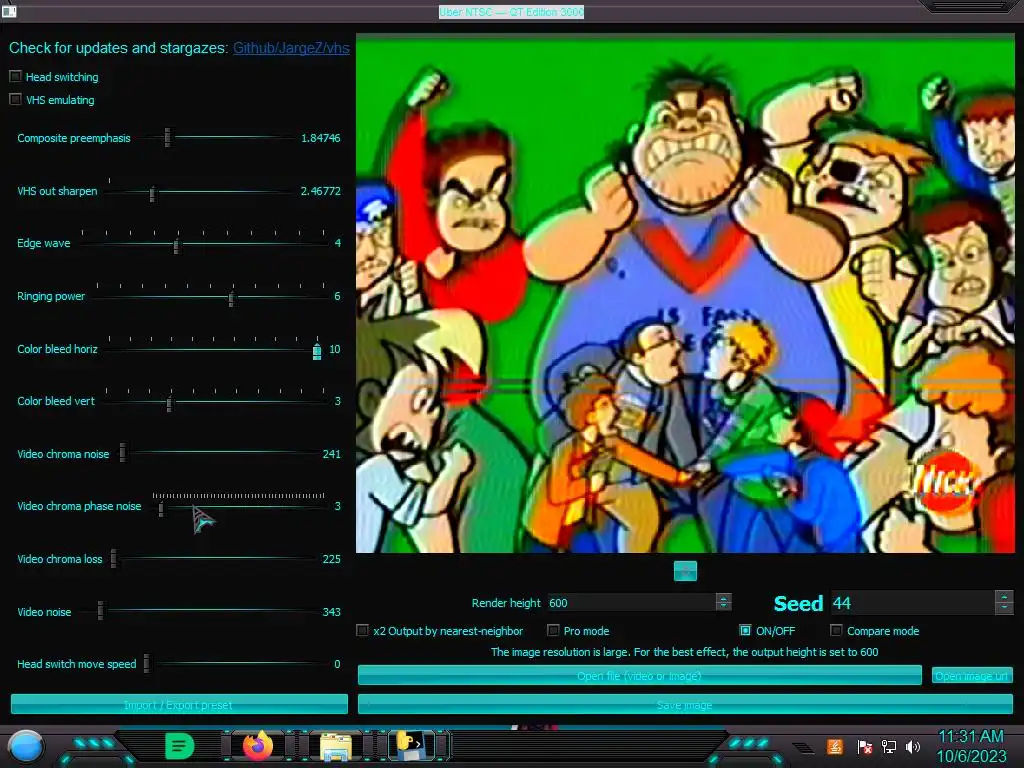Click the Video chroma noise slider handle
1024x768 pixels.
coord(123,452)
